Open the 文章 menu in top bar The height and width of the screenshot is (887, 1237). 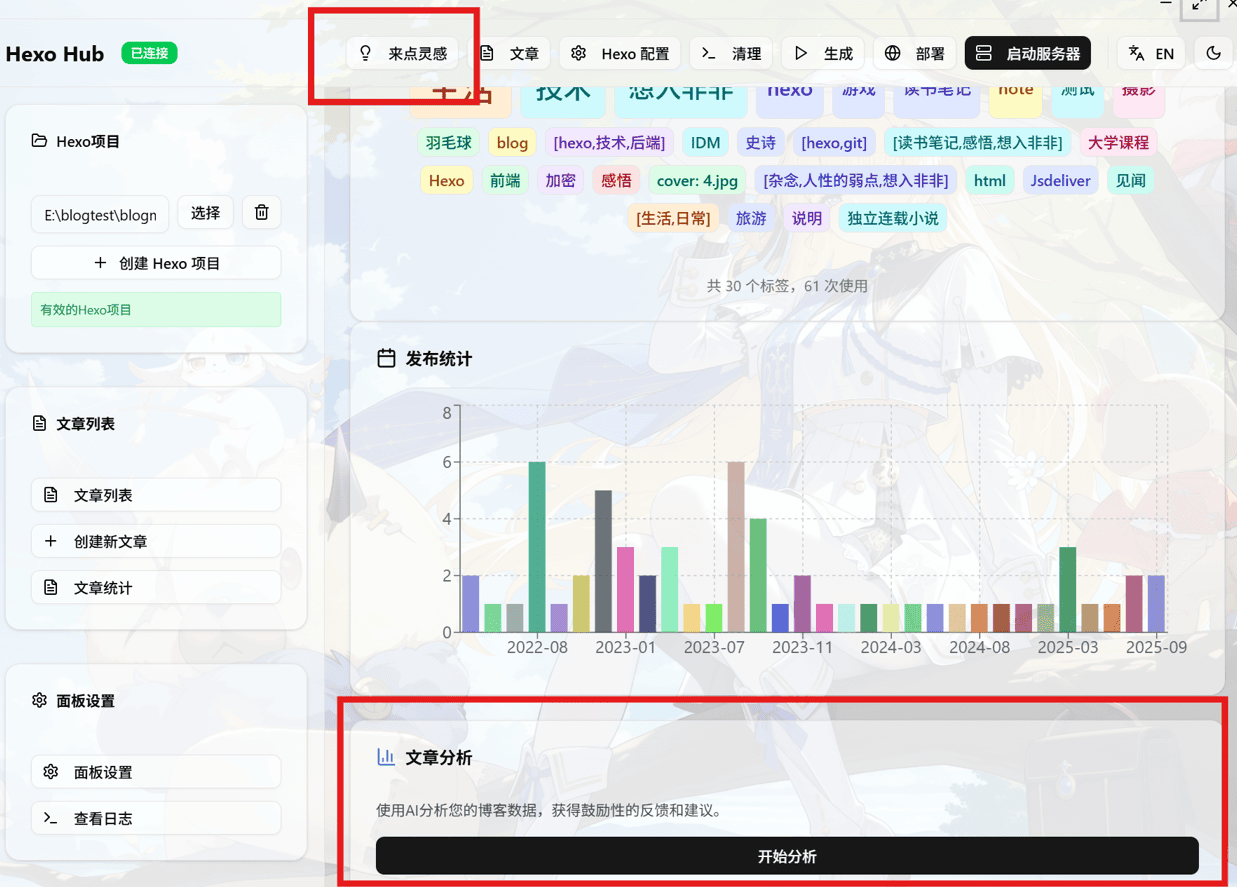(510, 54)
